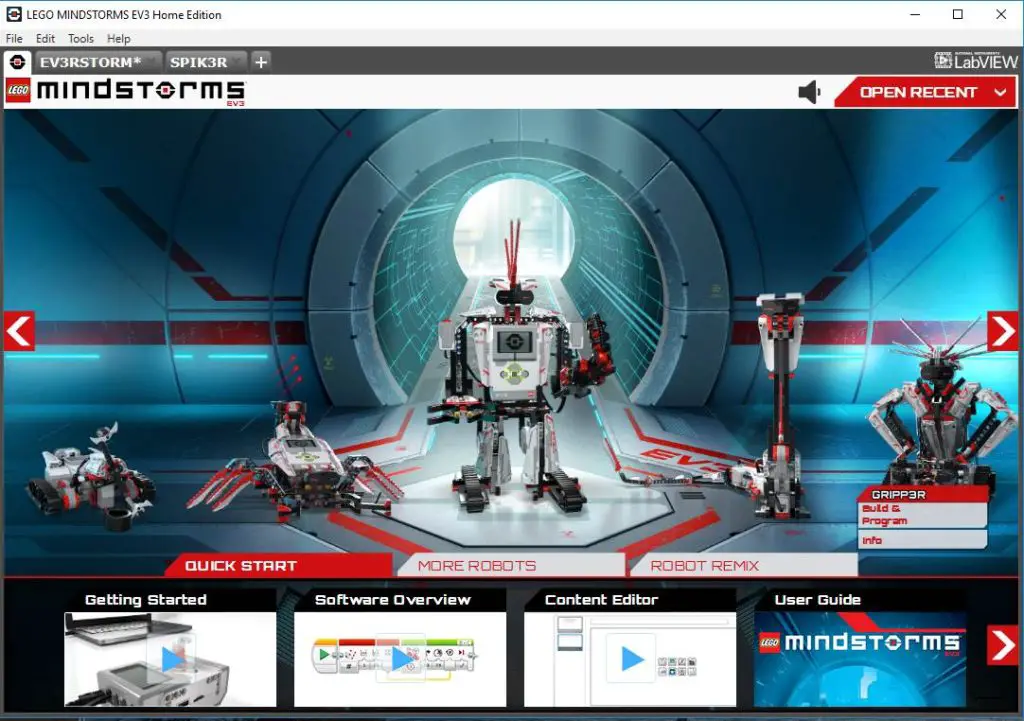Open the File menu
The image size is (1024, 721).
pos(14,39)
